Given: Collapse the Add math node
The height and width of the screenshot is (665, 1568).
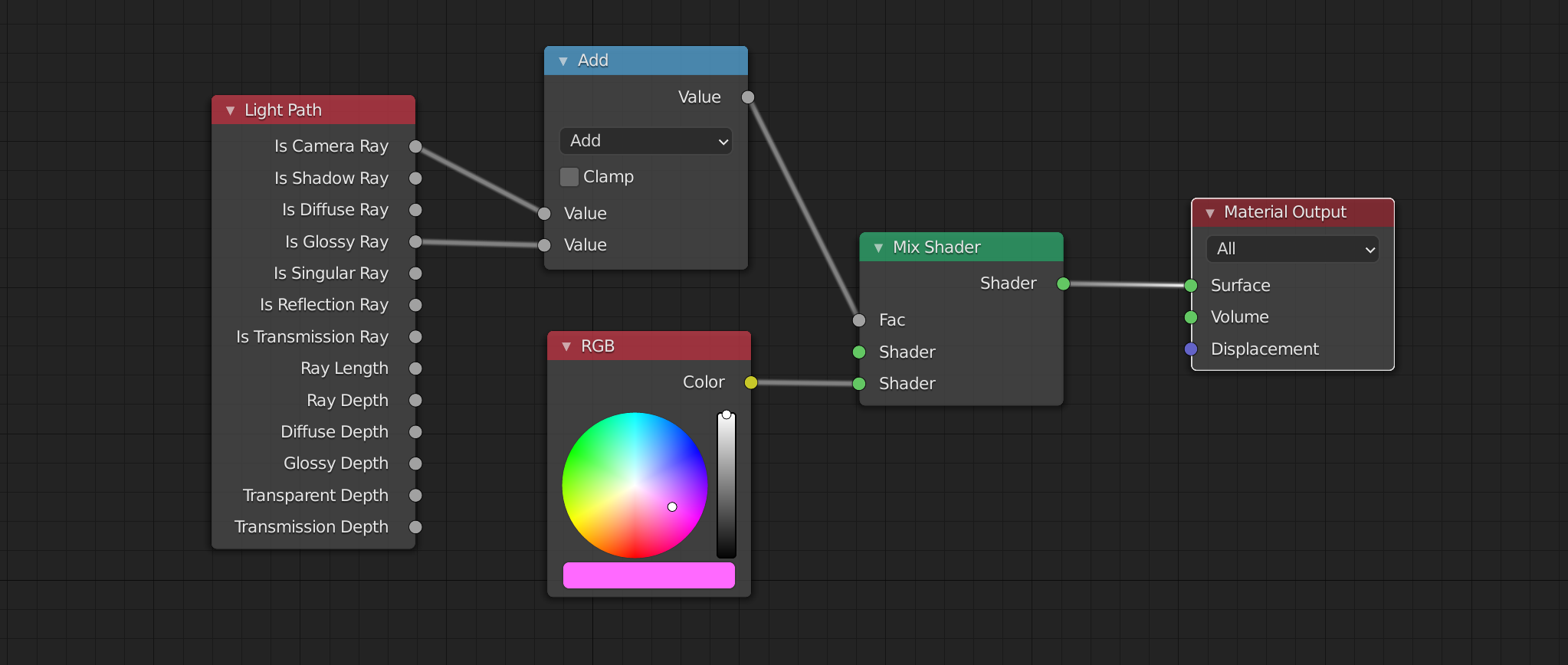Looking at the screenshot, I should coord(563,61).
